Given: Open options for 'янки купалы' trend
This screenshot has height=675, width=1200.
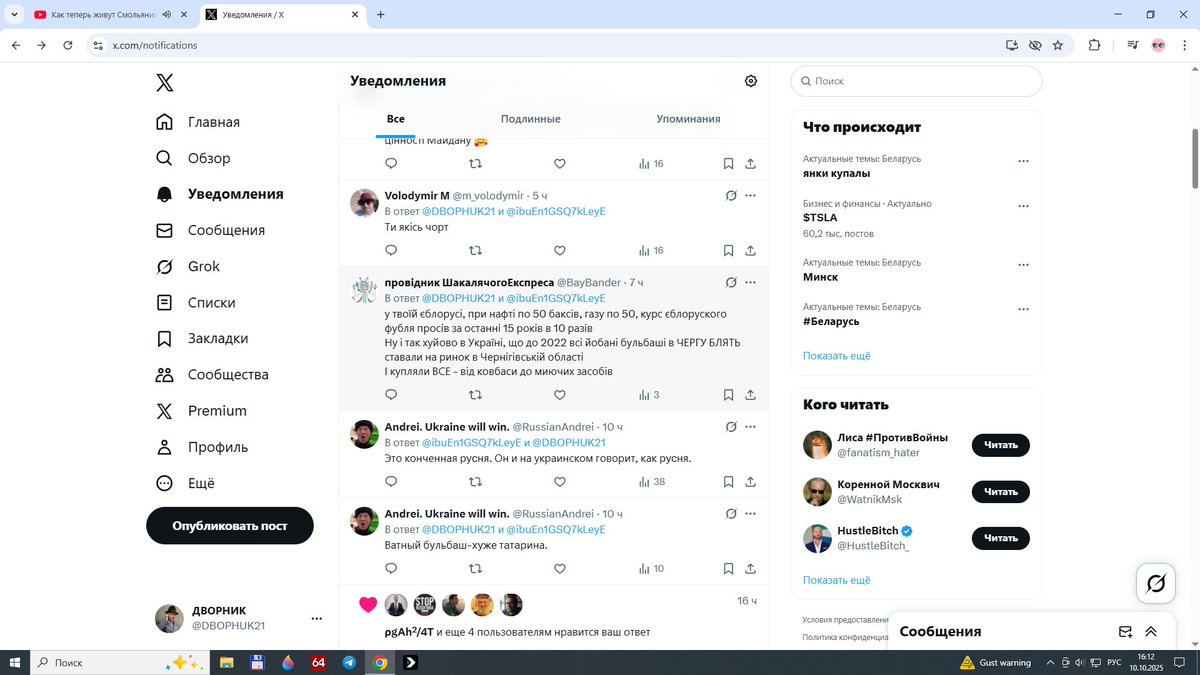Looking at the screenshot, I should coord(1023,161).
